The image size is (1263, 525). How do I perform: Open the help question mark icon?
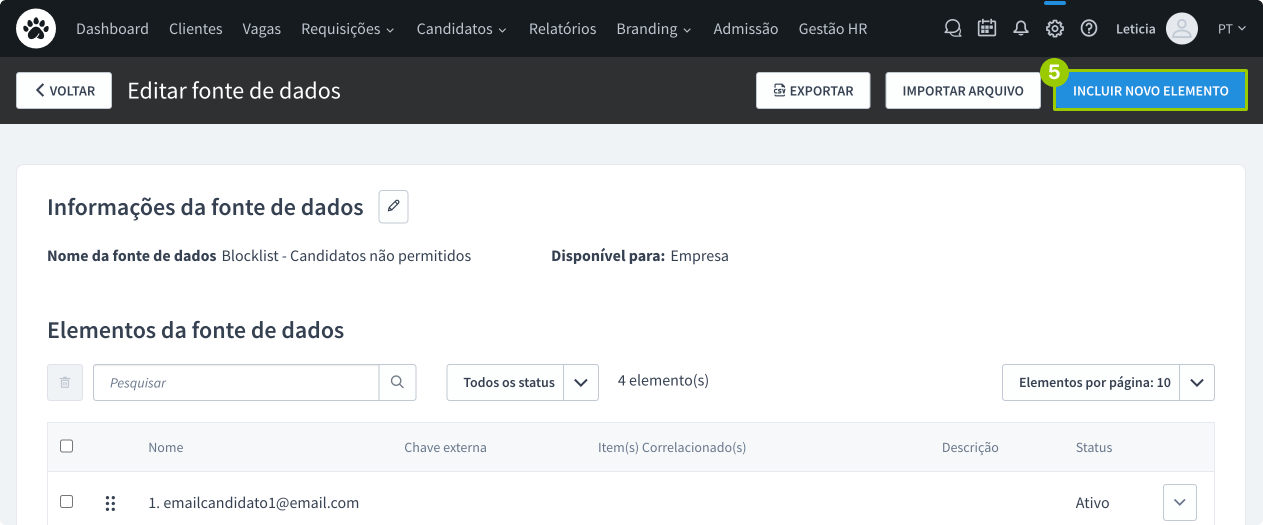click(1089, 29)
